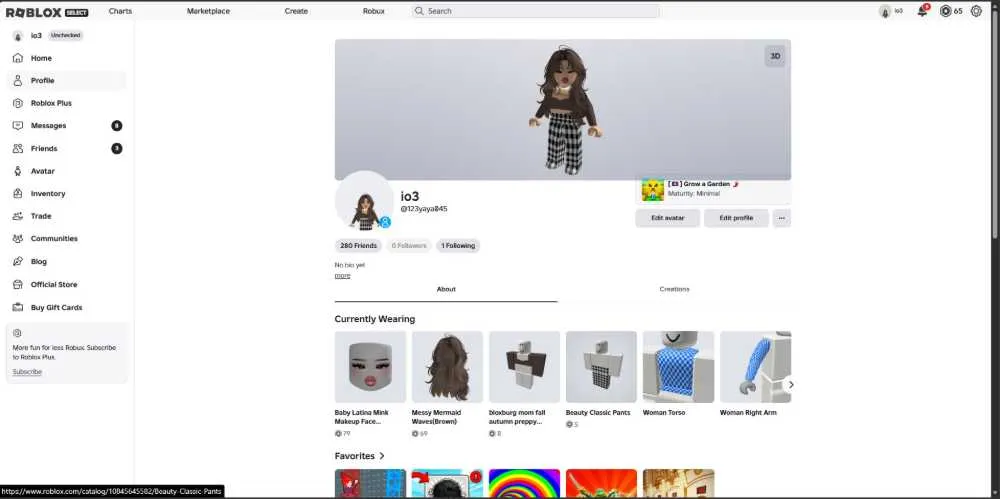
Task: Open the rainbow favorite game thumbnail
Action: click(524, 483)
